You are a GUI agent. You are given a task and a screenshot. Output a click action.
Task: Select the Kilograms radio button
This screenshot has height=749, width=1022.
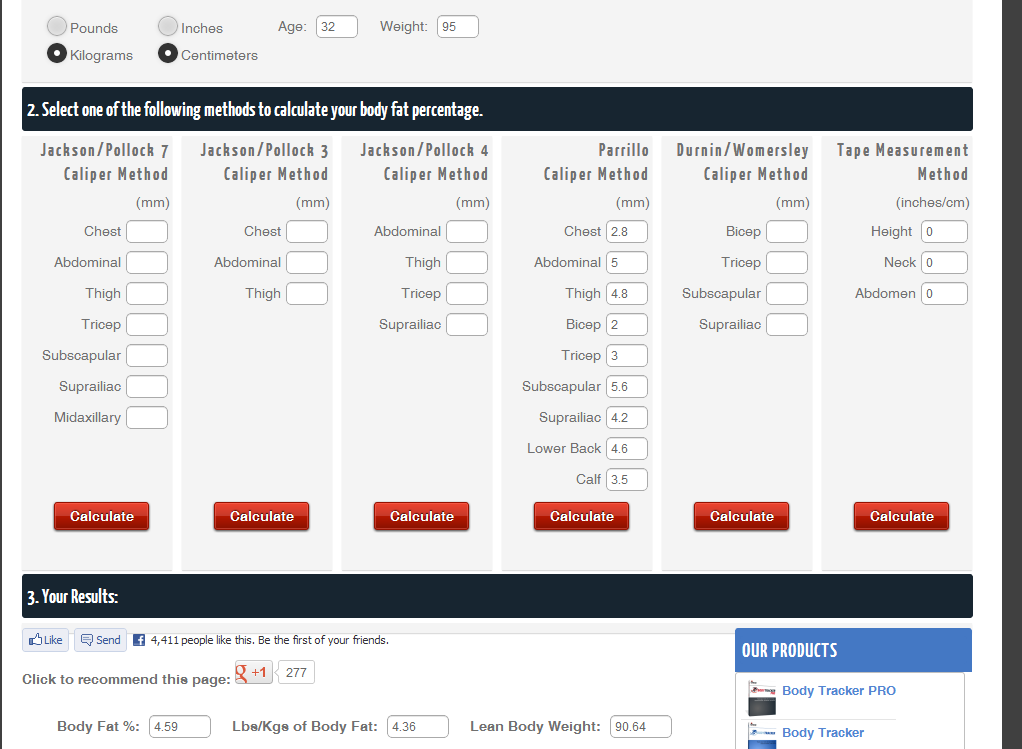(x=58, y=54)
